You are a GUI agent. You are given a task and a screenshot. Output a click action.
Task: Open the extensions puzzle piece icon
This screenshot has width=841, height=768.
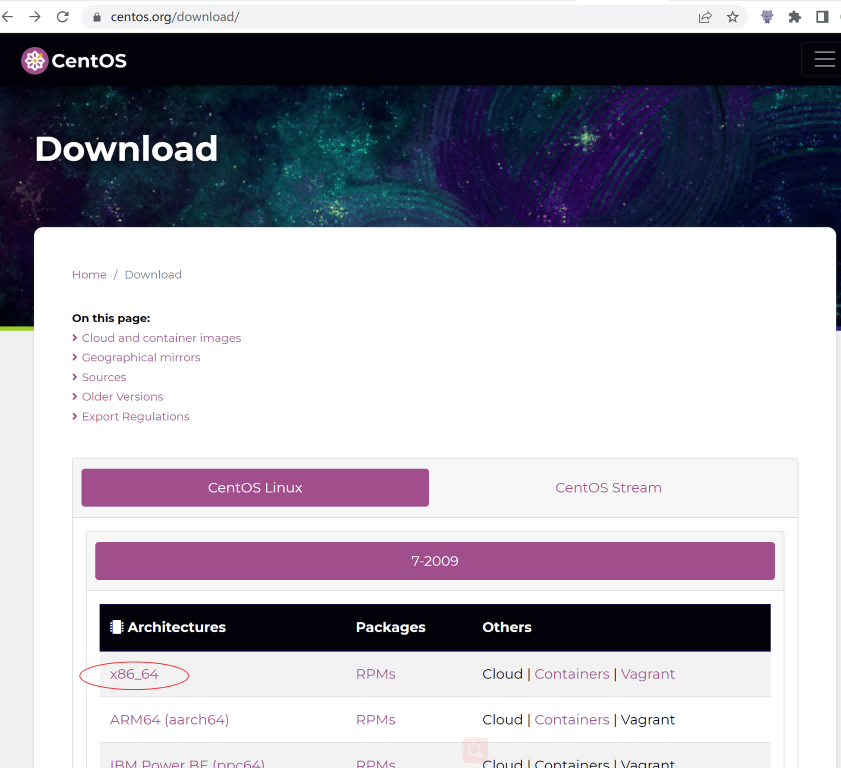tap(795, 17)
